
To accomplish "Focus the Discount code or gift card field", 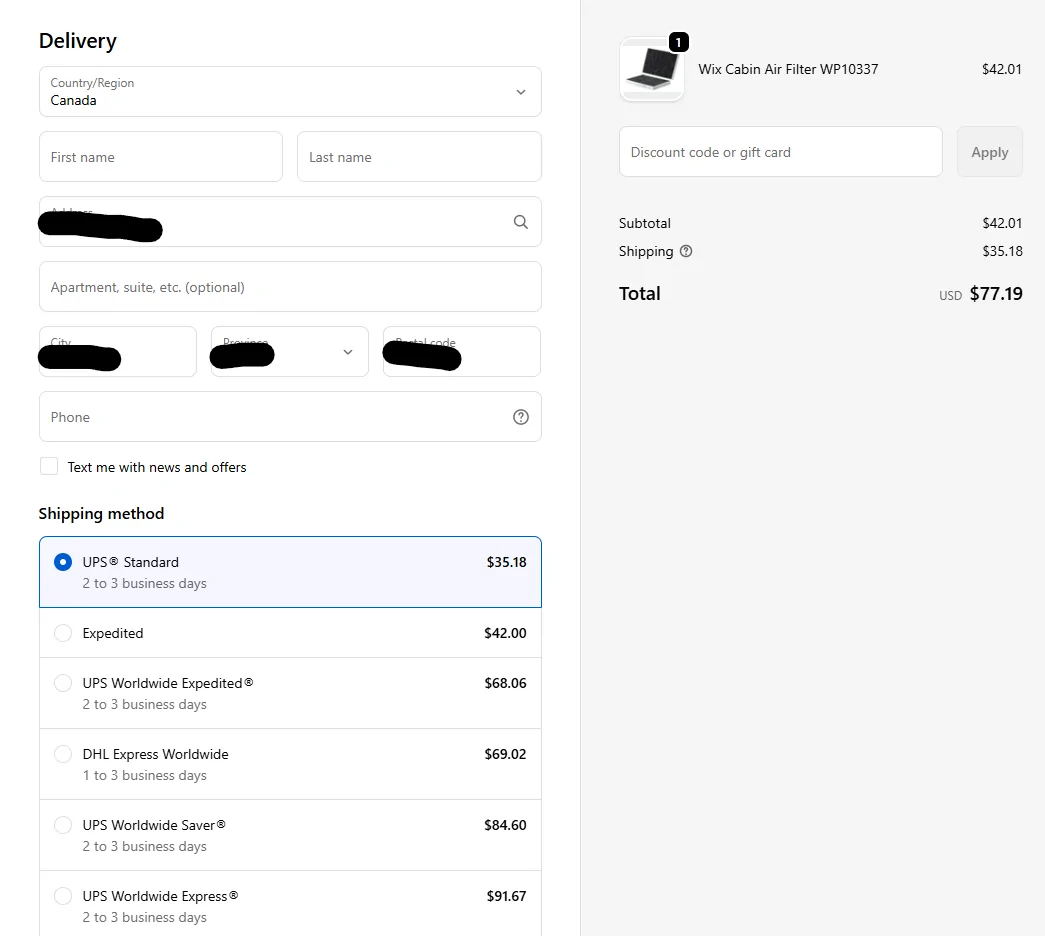I will [780, 152].
